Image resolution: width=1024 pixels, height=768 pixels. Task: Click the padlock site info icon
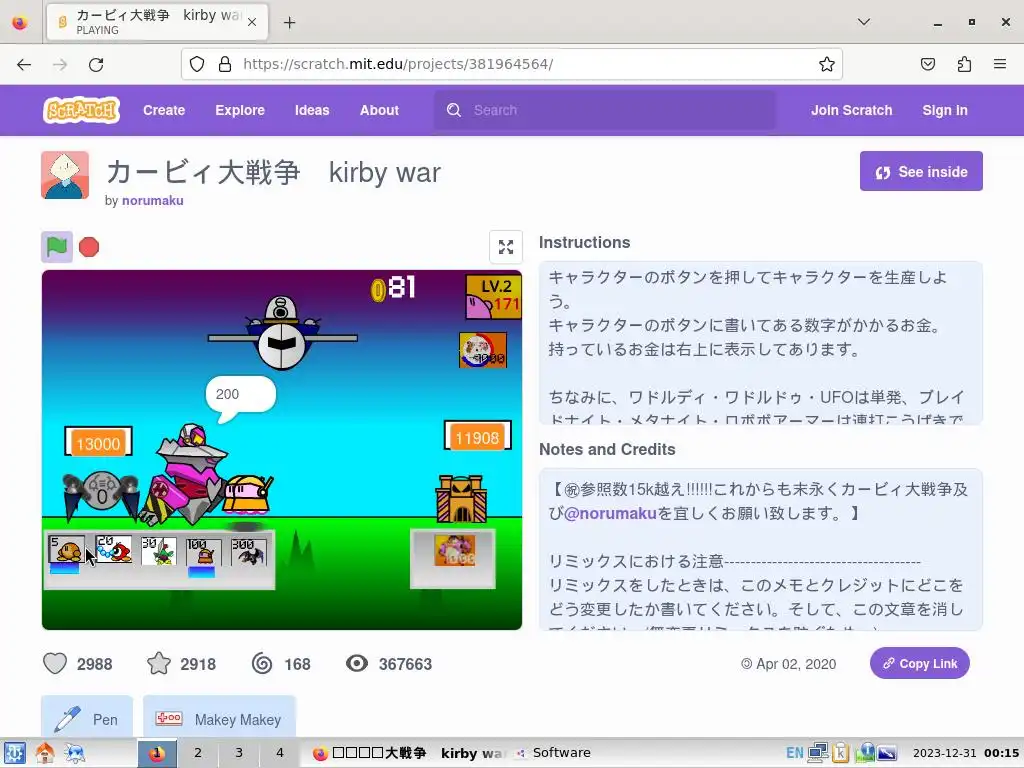point(225,64)
